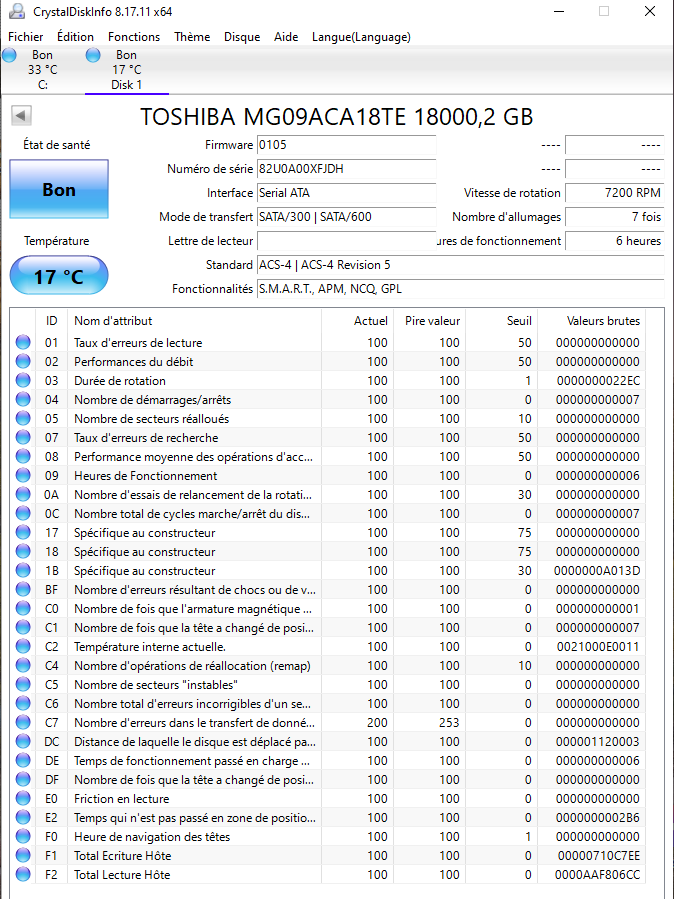Click status orb for attribute C5 secteurs instables
Viewport: 674px width, 899px height.
23,684
